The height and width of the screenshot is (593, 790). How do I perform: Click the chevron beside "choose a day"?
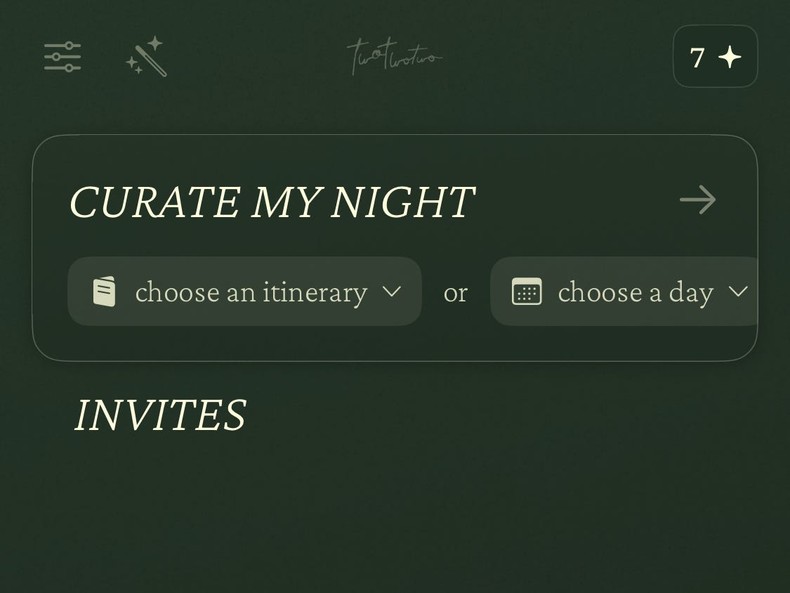click(x=738, y=292)
